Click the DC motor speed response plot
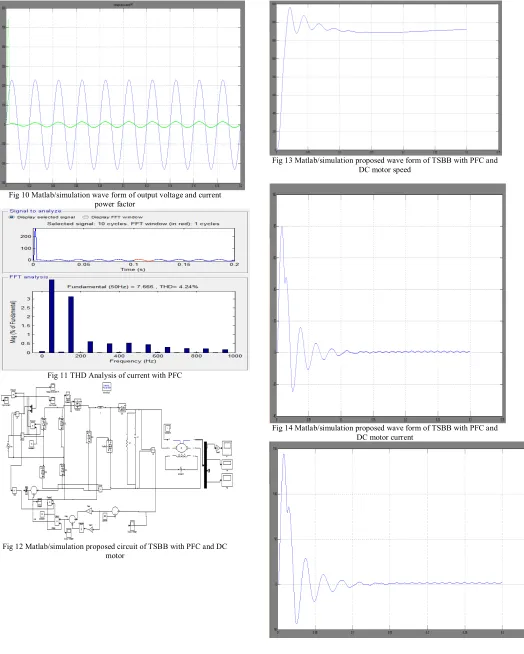 [388, 77]
